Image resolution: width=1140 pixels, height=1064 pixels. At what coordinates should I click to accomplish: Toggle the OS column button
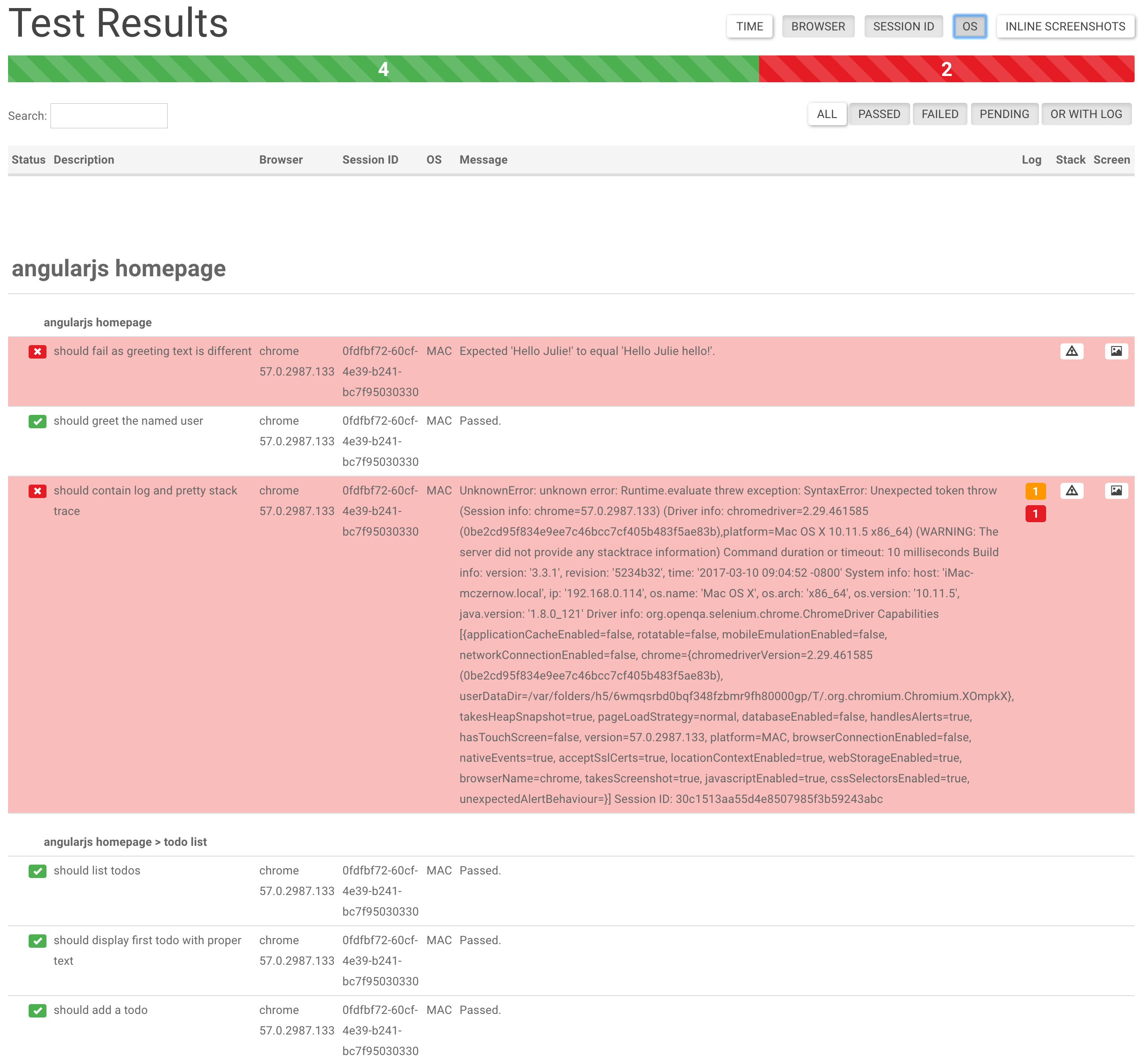[969, 26]
